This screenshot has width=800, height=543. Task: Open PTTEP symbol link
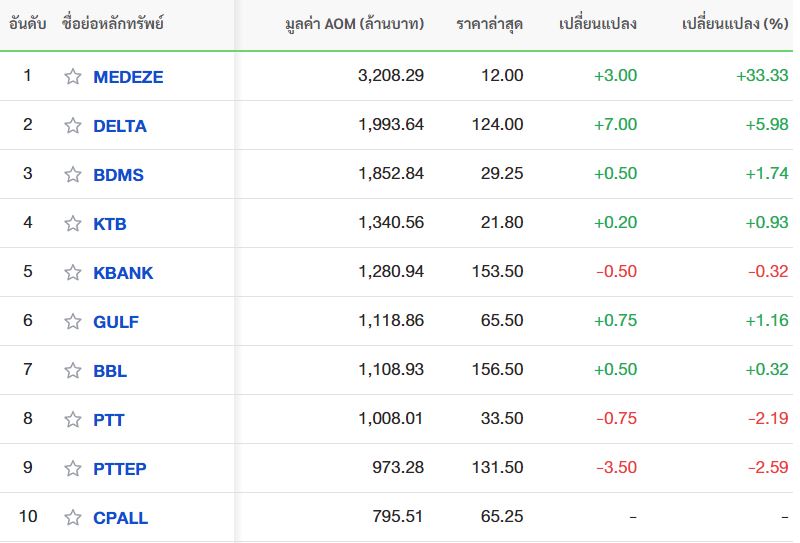coord(120,469)
